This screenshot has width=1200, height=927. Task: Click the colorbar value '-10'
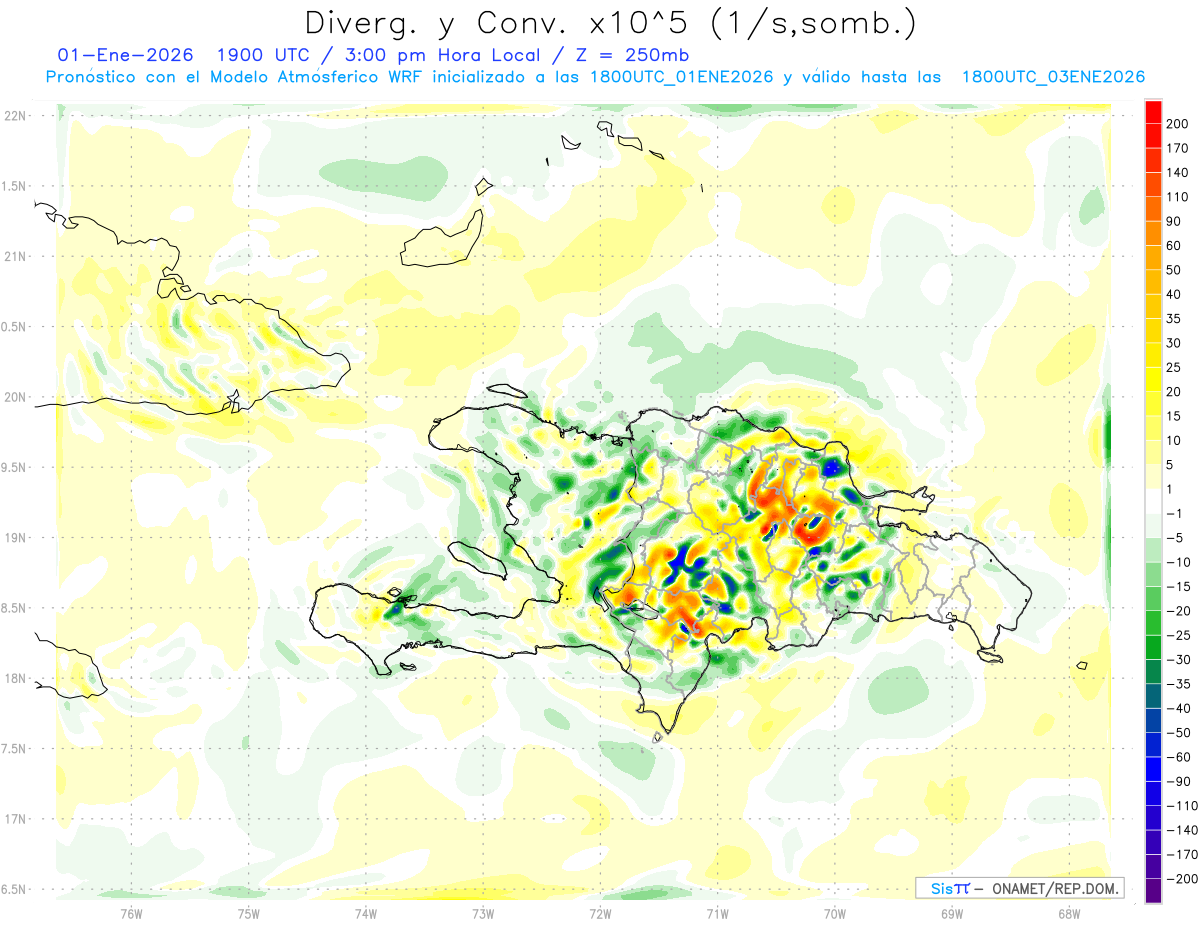[1179, 562]
